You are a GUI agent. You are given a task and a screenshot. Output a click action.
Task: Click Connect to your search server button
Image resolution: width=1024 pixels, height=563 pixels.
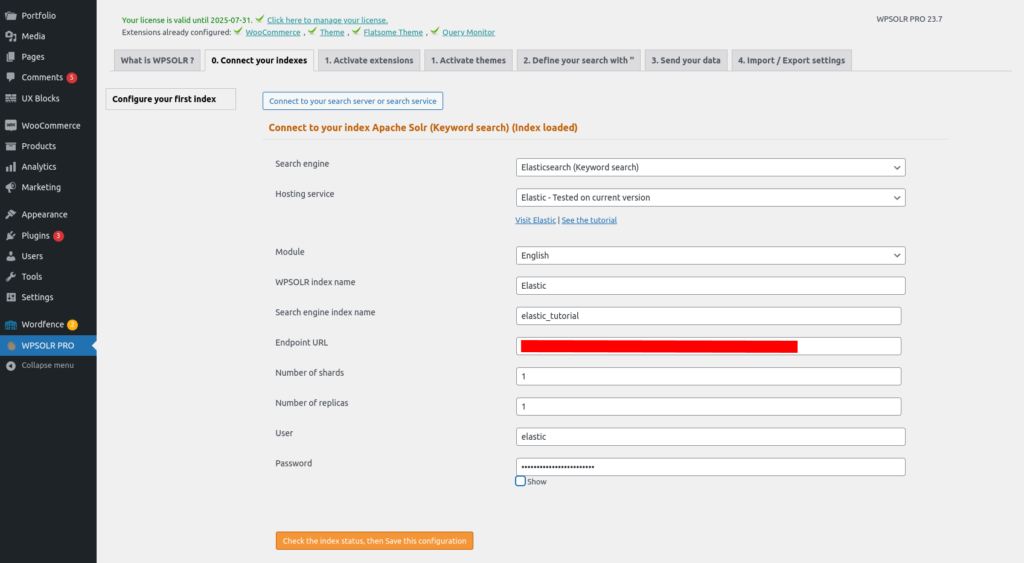[x=353, y=101]
